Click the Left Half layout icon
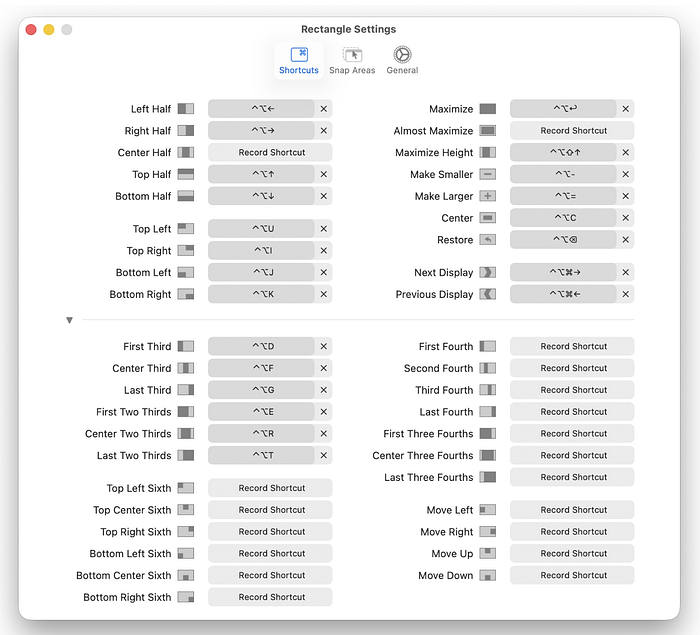Viewport: 700px width, 635px height. point(186,109)
